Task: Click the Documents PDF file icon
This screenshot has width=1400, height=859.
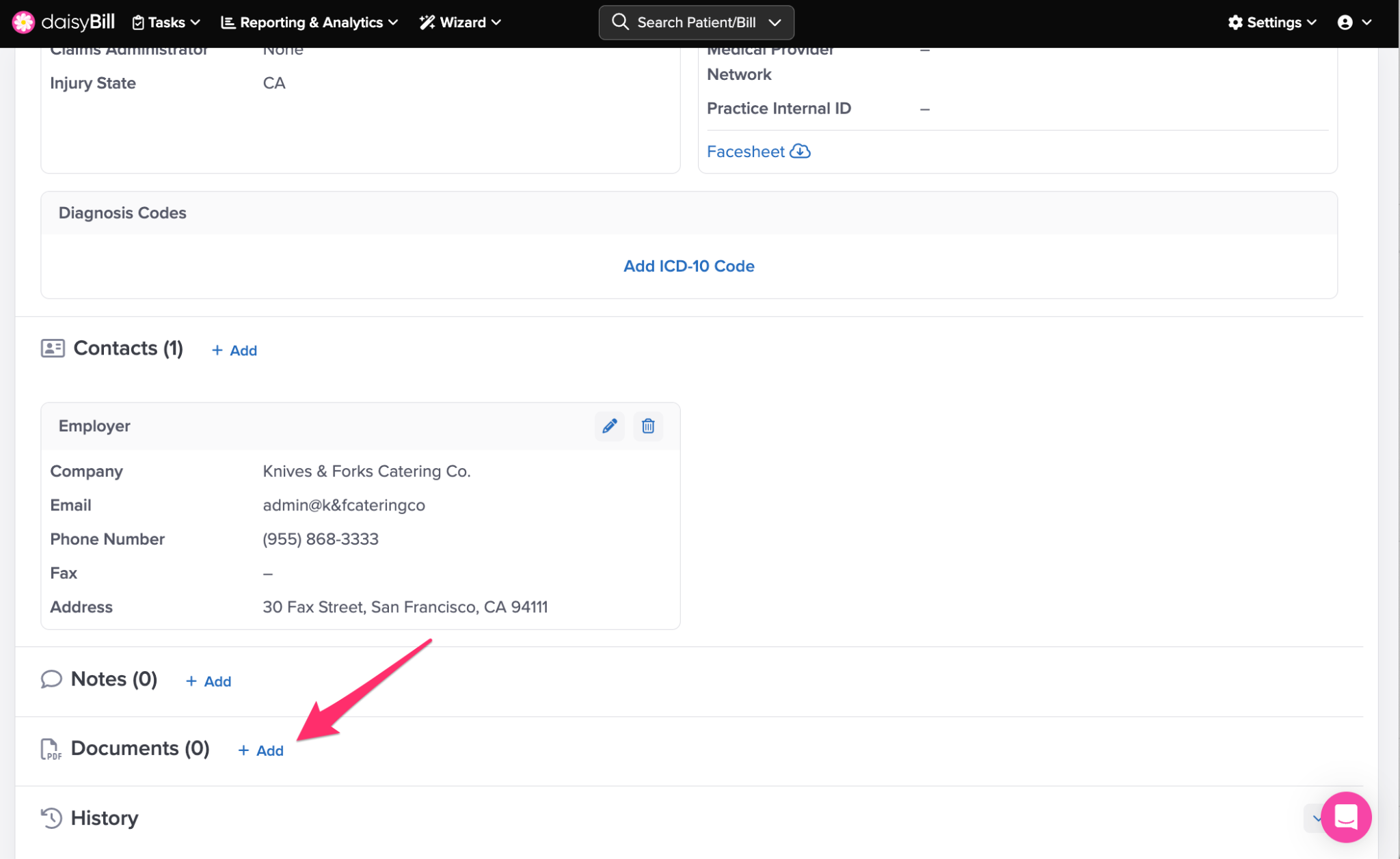Action: pos(51,749)
